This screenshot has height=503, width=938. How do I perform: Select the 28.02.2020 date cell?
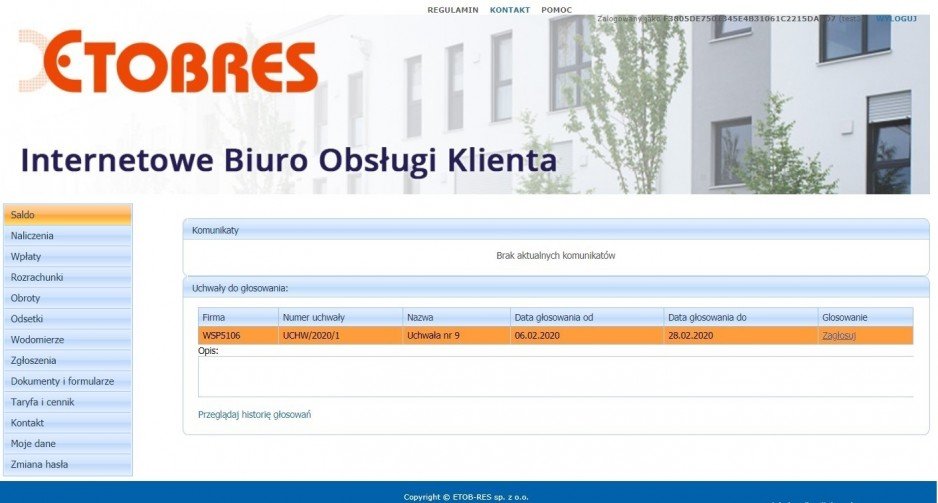[741, 336]
